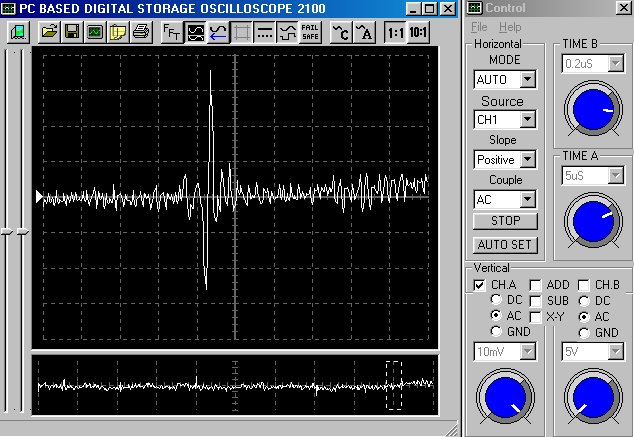Toggle the FAIL SAFE toolbar button
Screen dimensions: 634x437
[x=310, y=31]
